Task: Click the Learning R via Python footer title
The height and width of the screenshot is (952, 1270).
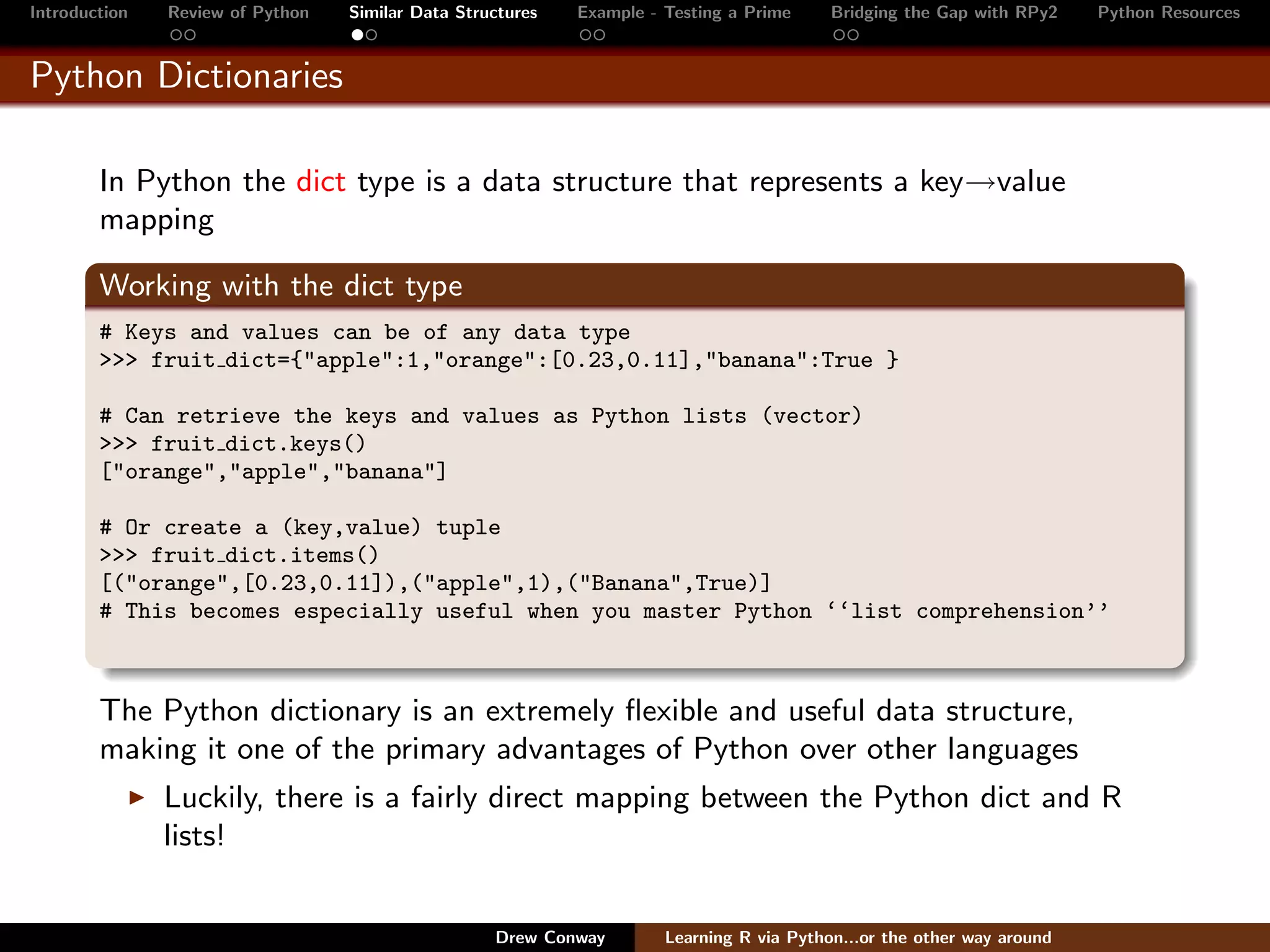Action: (858, 937)
